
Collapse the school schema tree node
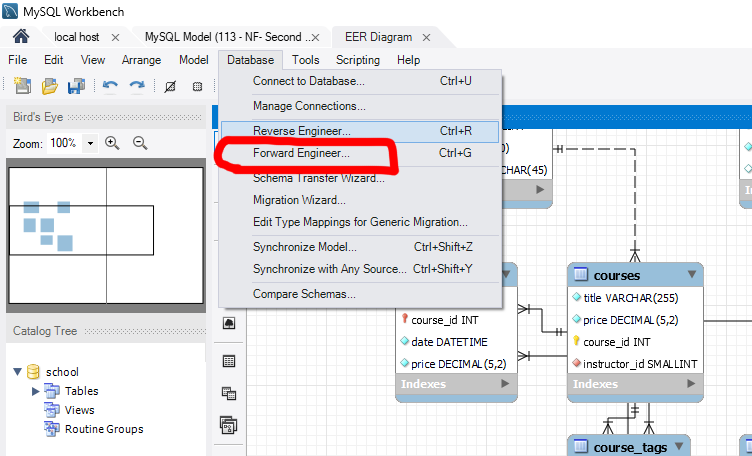(x=18, y=371)
